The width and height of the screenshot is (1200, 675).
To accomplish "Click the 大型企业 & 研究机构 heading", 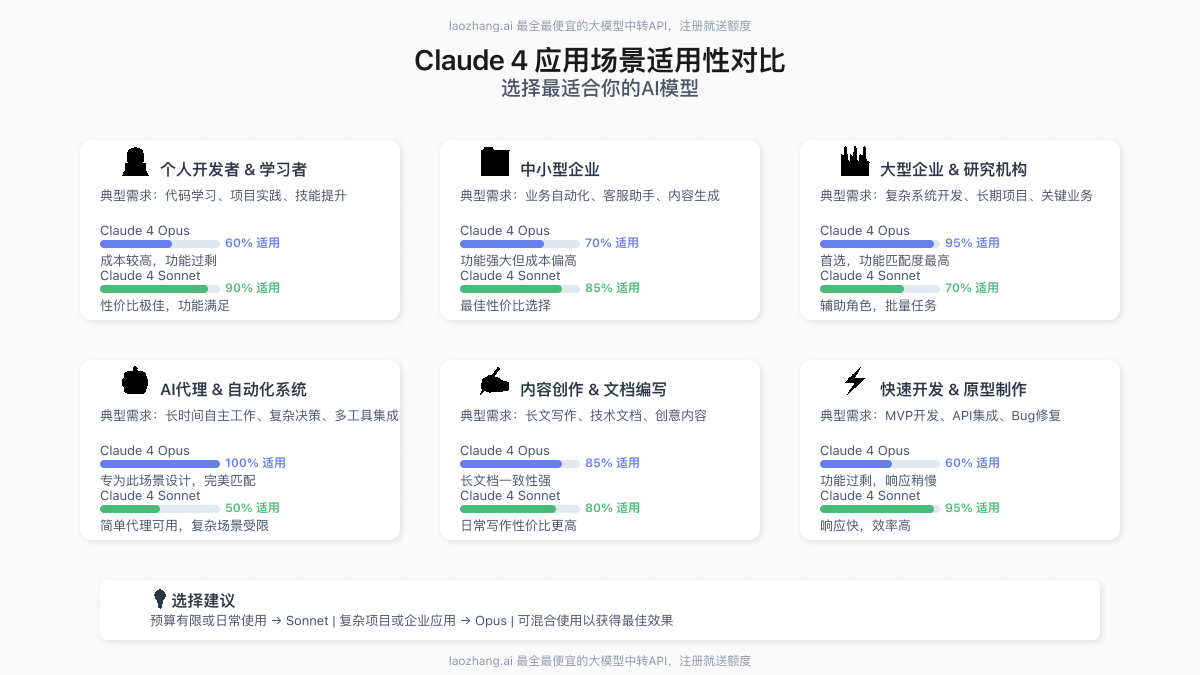I will (953, 170).
